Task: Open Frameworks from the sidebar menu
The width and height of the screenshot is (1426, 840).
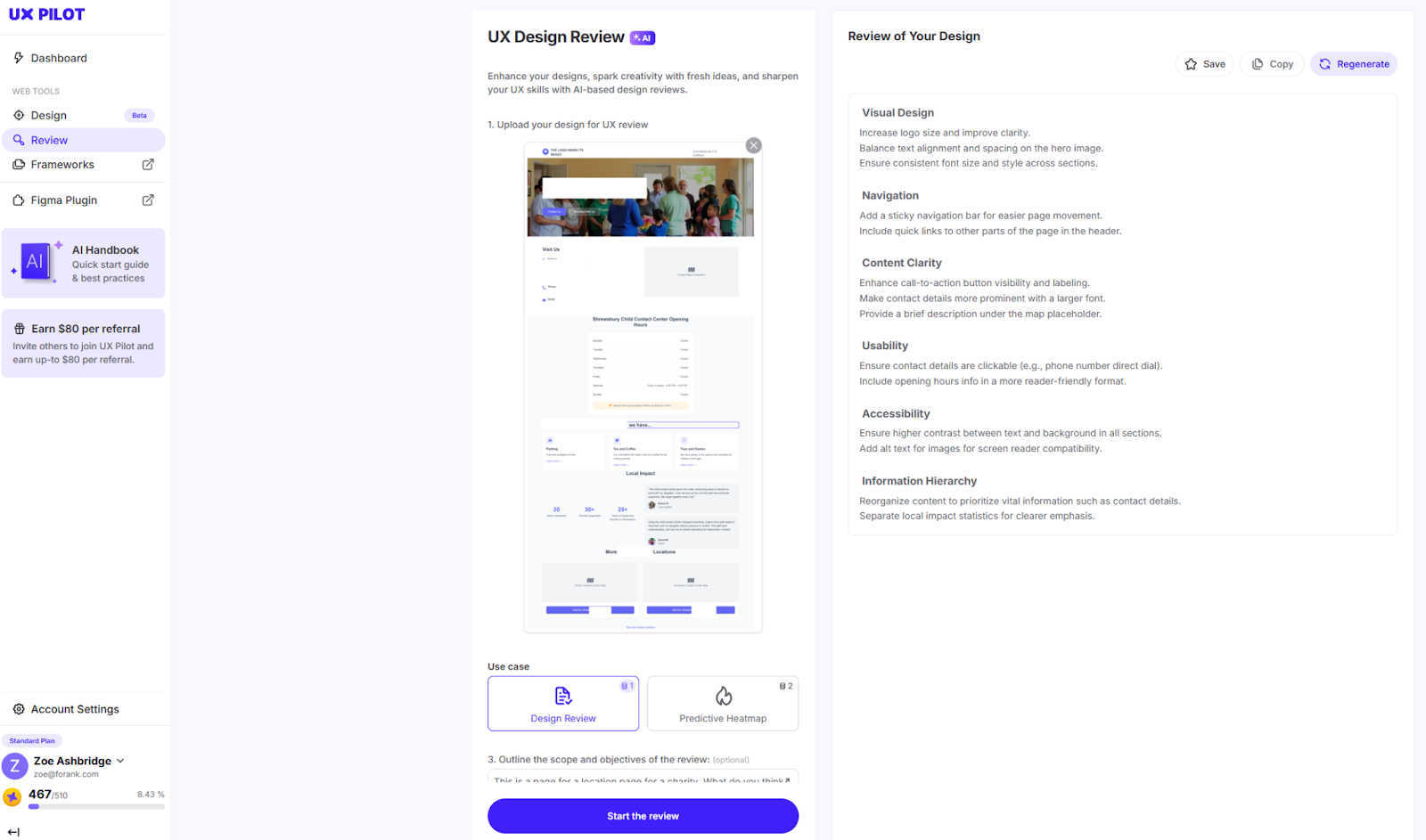Action: pyautogui.click(x=62, y=164)
